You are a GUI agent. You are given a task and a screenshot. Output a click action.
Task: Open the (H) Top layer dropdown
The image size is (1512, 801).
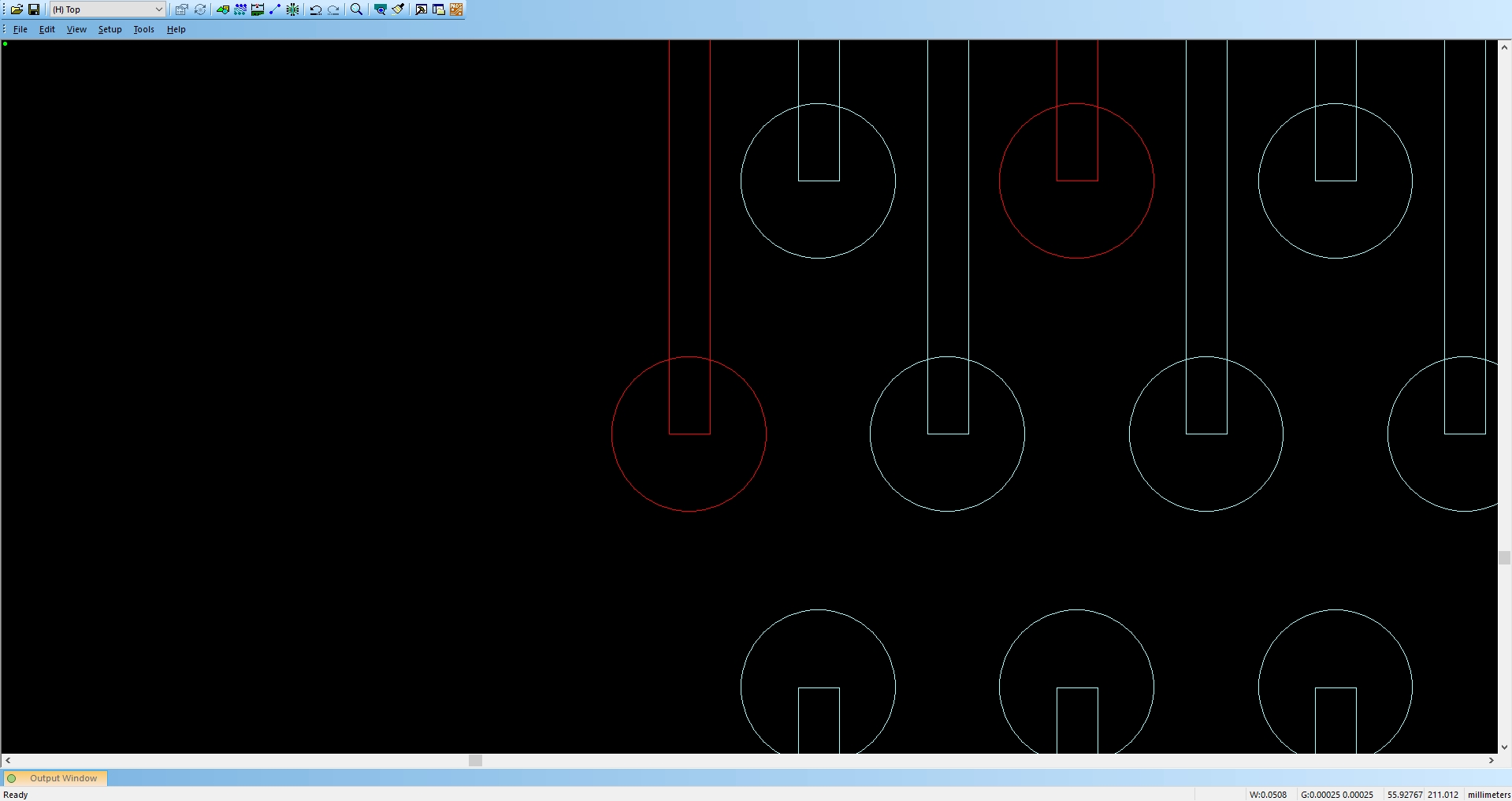[108, 9]
